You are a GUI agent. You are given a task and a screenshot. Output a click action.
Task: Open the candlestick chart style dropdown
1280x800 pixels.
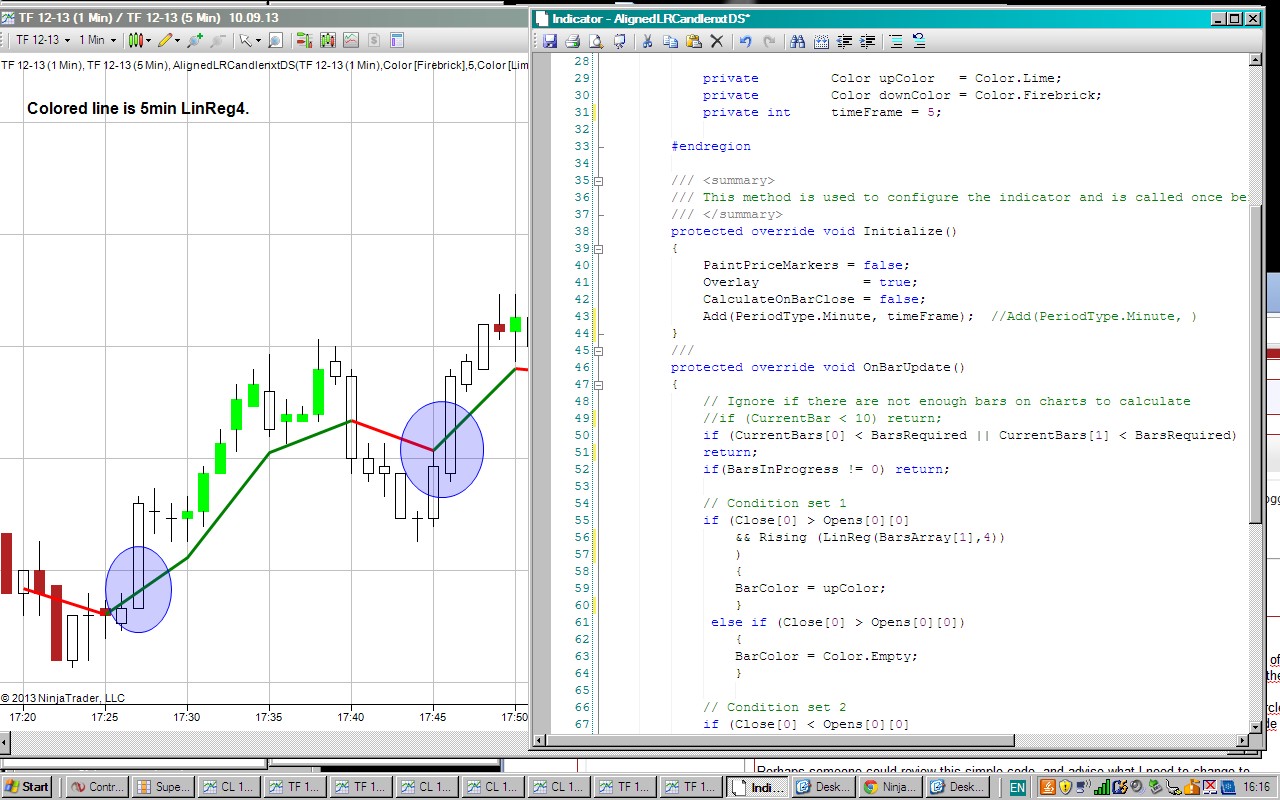click(x=140, y=40)
